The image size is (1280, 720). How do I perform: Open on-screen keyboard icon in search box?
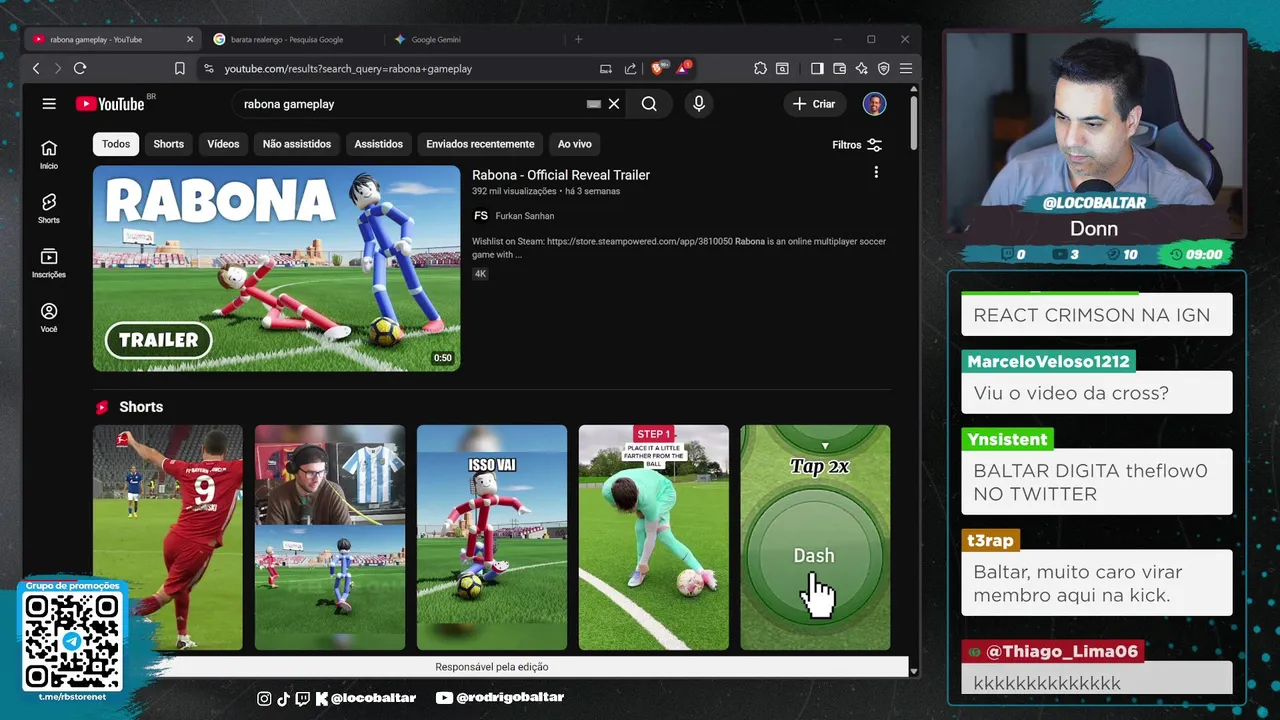(x=594, y=104)
